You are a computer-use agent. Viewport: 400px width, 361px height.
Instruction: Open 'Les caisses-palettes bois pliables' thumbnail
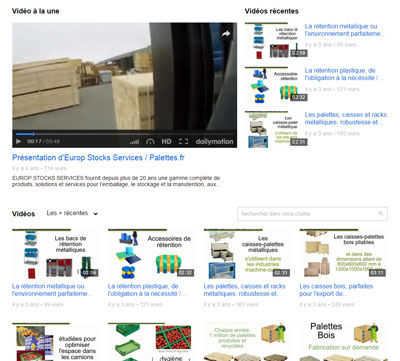point(343,254)
